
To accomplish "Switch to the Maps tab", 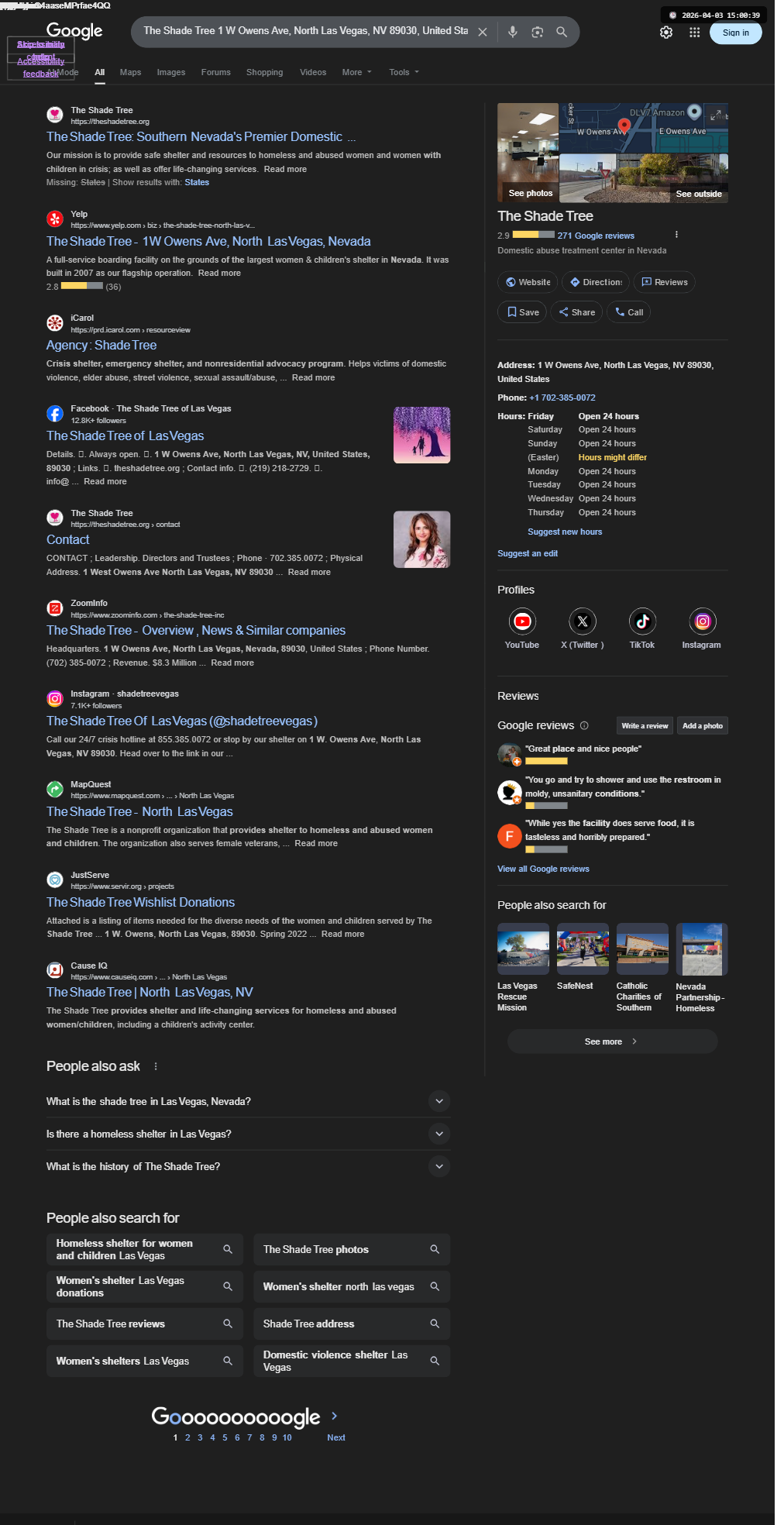I will (130, 72).
